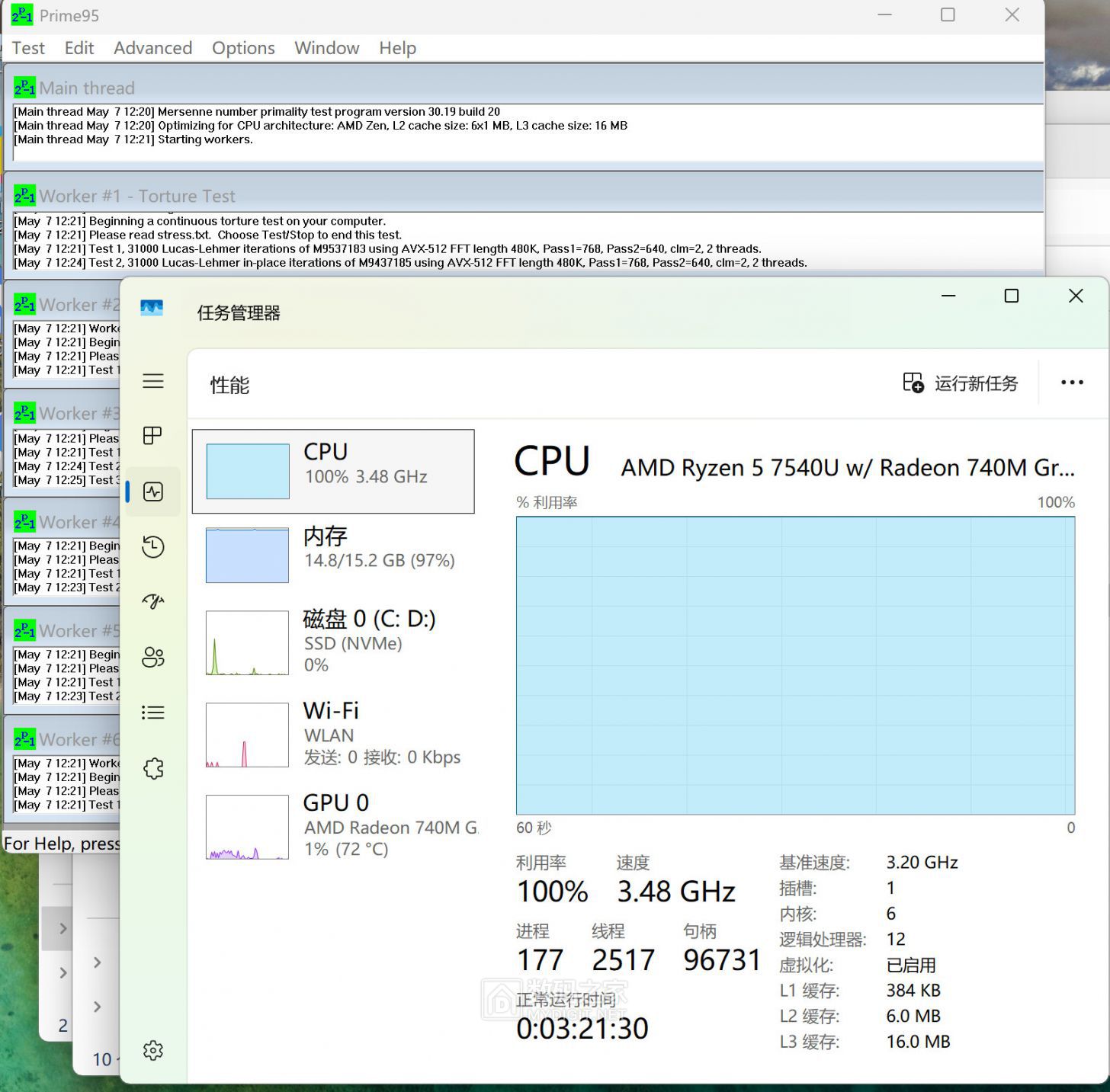Open Users icon in Task Manager sidebar
The height and width of the screenshot is (1092, 1110).
(153, 657)
